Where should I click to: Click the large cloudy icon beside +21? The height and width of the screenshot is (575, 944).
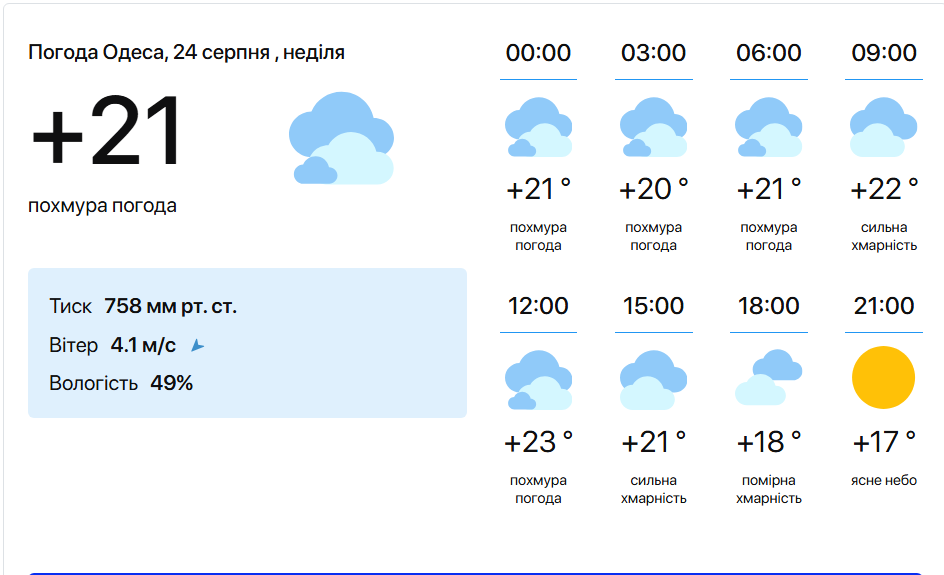click(341, 138)
